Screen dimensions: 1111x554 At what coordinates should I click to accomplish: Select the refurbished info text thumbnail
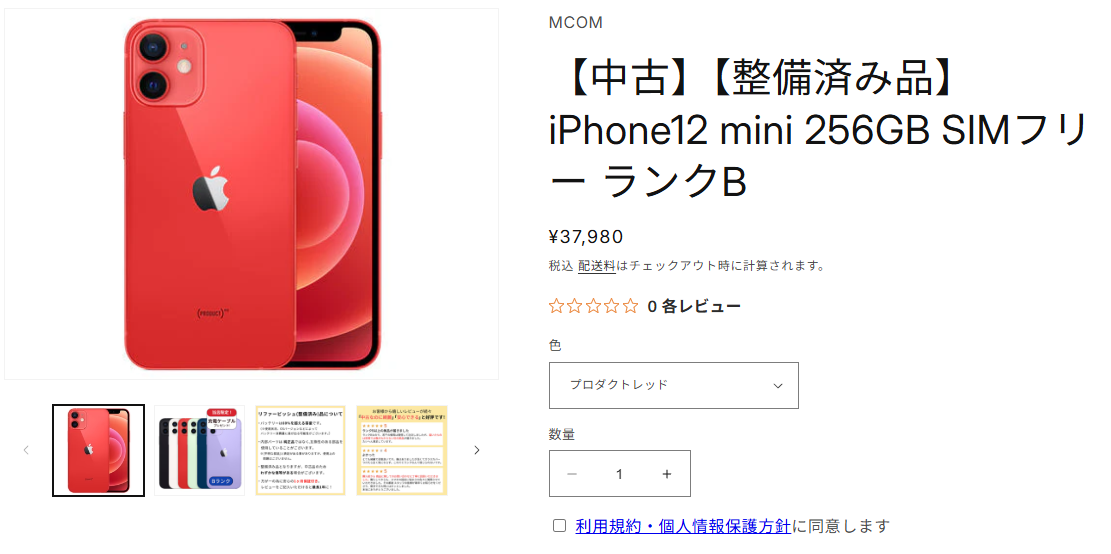[x=300, y=451]
